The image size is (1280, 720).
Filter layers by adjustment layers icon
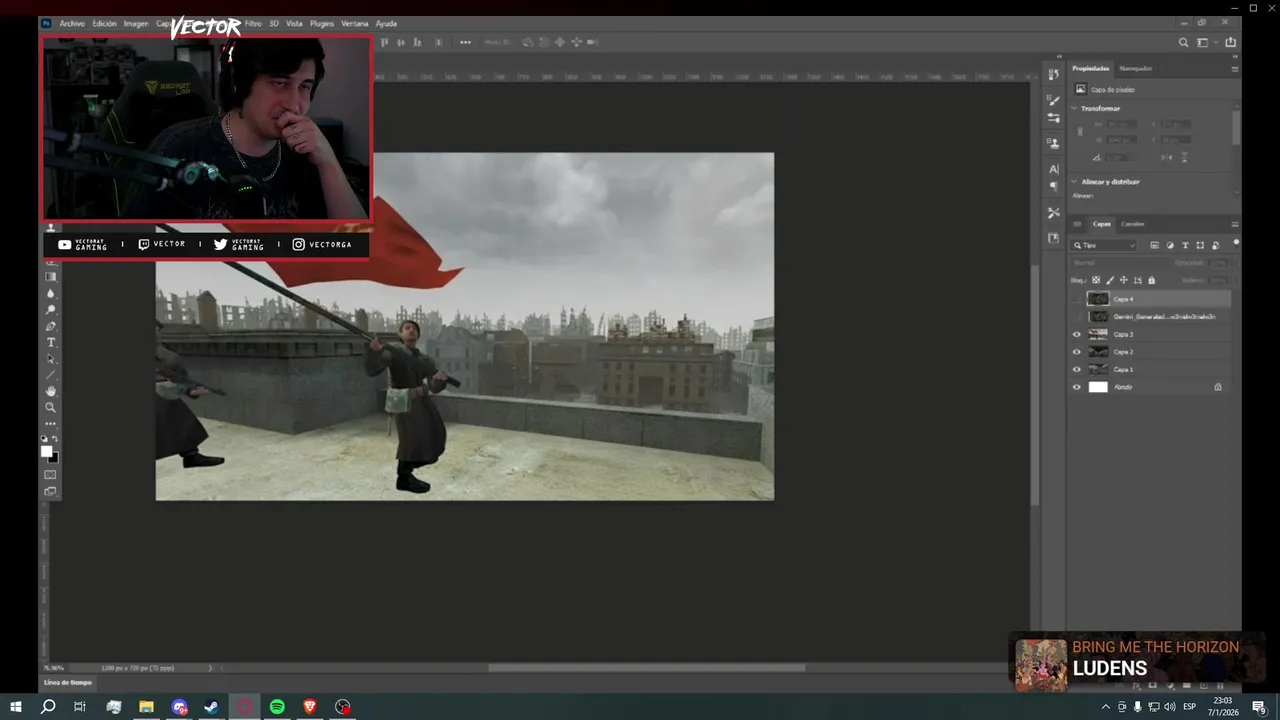click(1170, 245)
